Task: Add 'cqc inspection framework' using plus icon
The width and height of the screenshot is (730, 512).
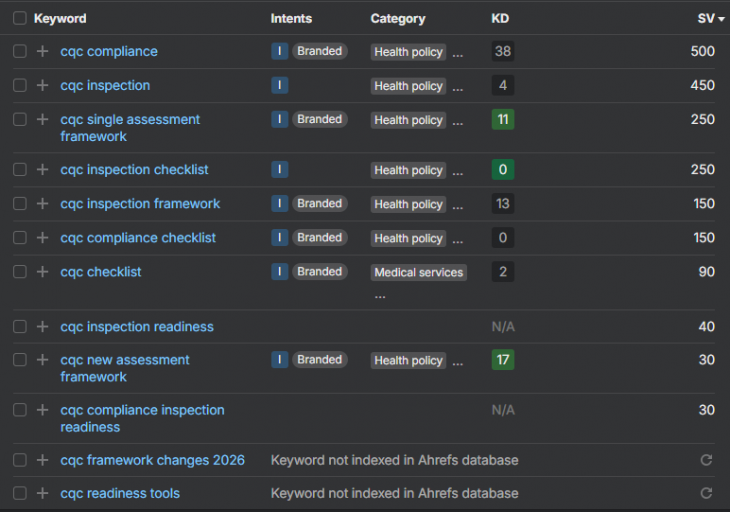Action: [x=42, y=203]
